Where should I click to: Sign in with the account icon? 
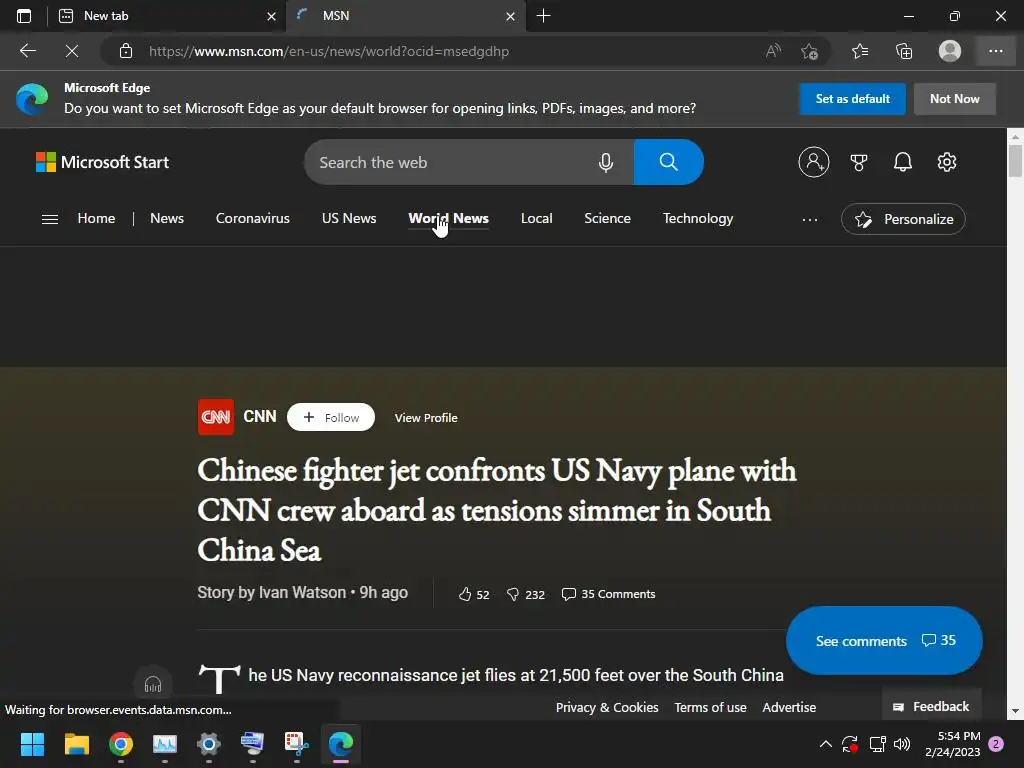(x=814, y=162)
